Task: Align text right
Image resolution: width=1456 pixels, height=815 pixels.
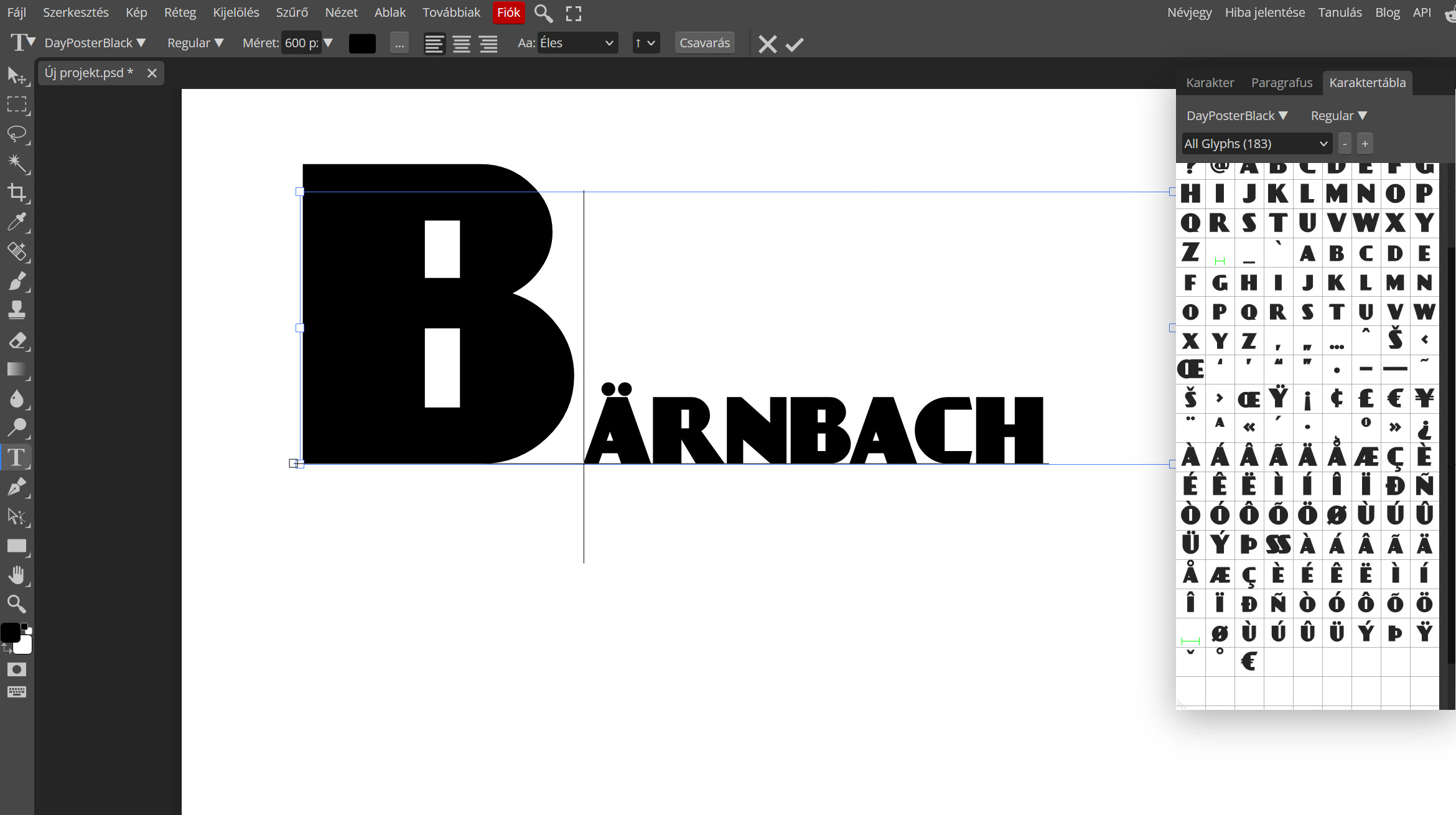Action: pos(488,44)
